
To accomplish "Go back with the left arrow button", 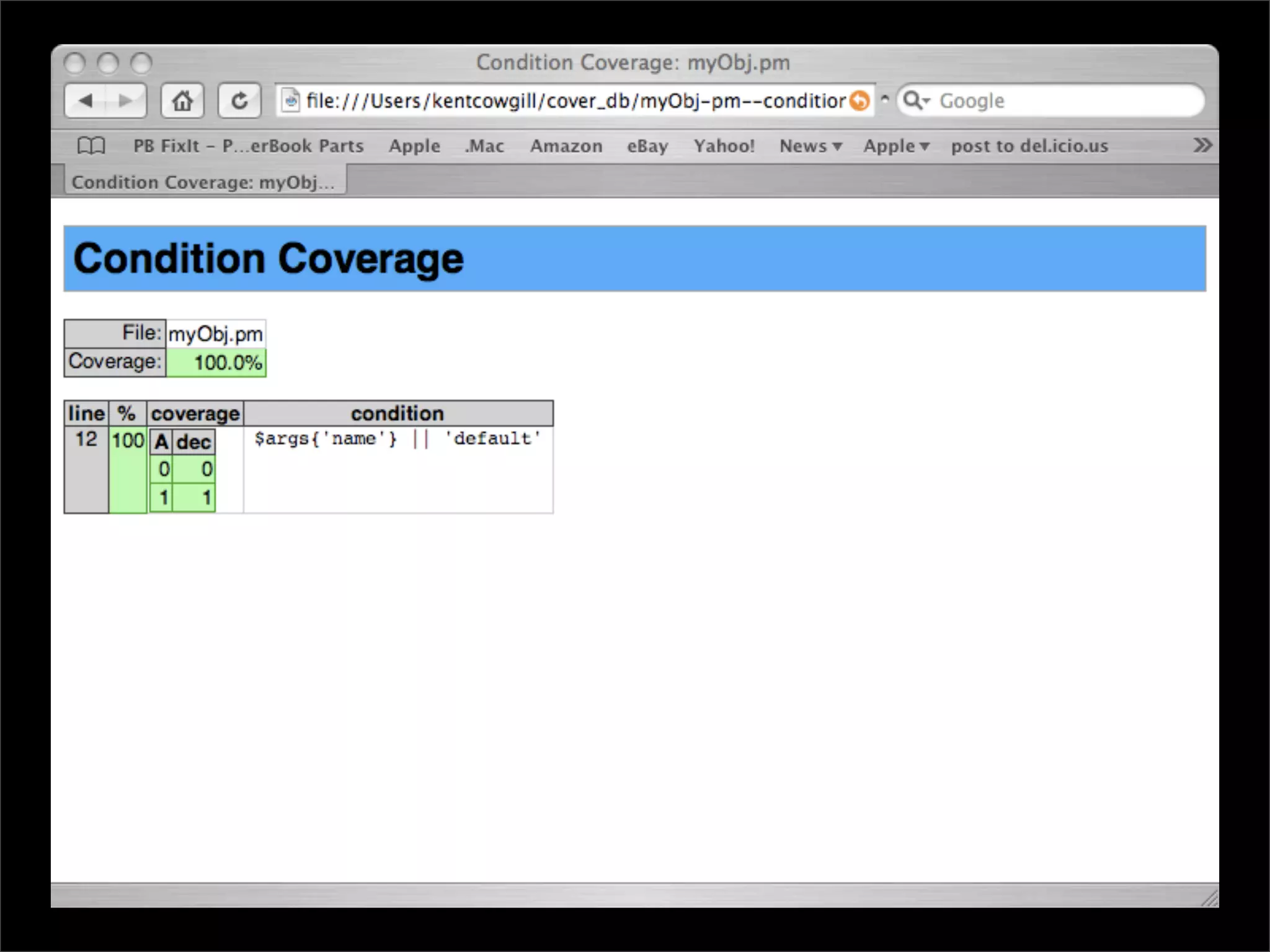I will (86, 100).
